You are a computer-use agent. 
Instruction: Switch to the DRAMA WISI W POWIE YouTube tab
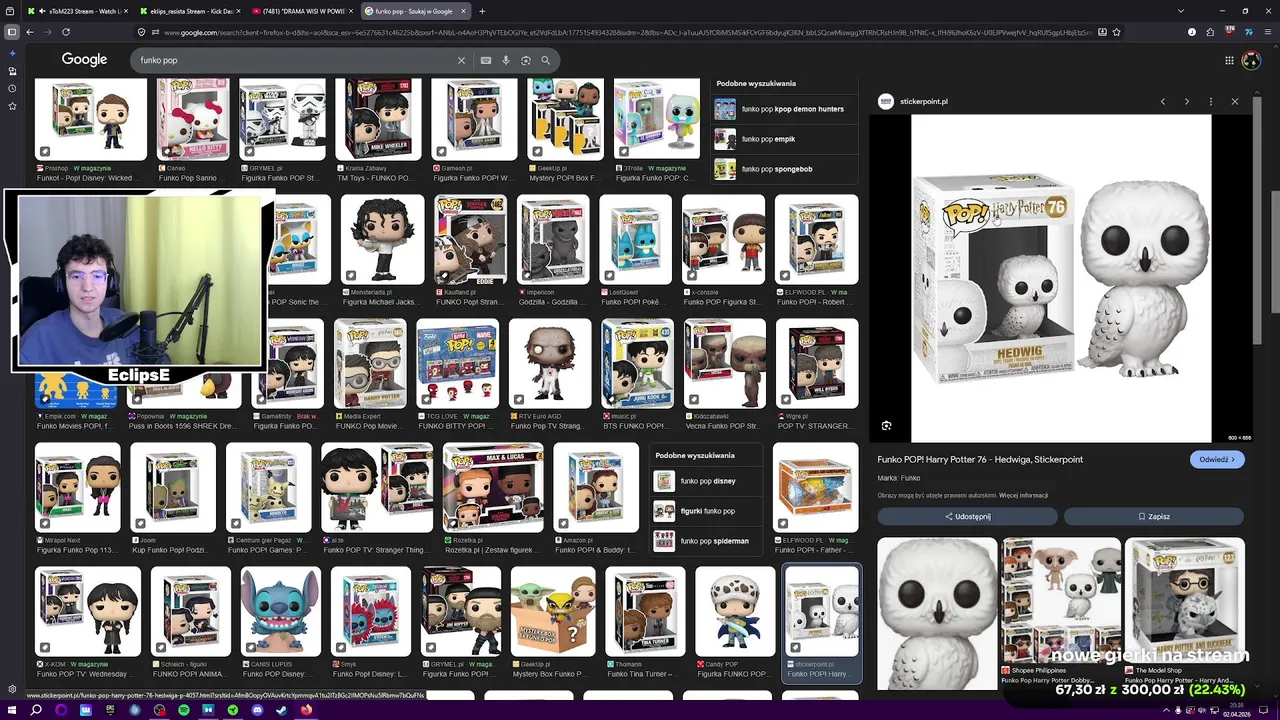click(x=303, y=11)
